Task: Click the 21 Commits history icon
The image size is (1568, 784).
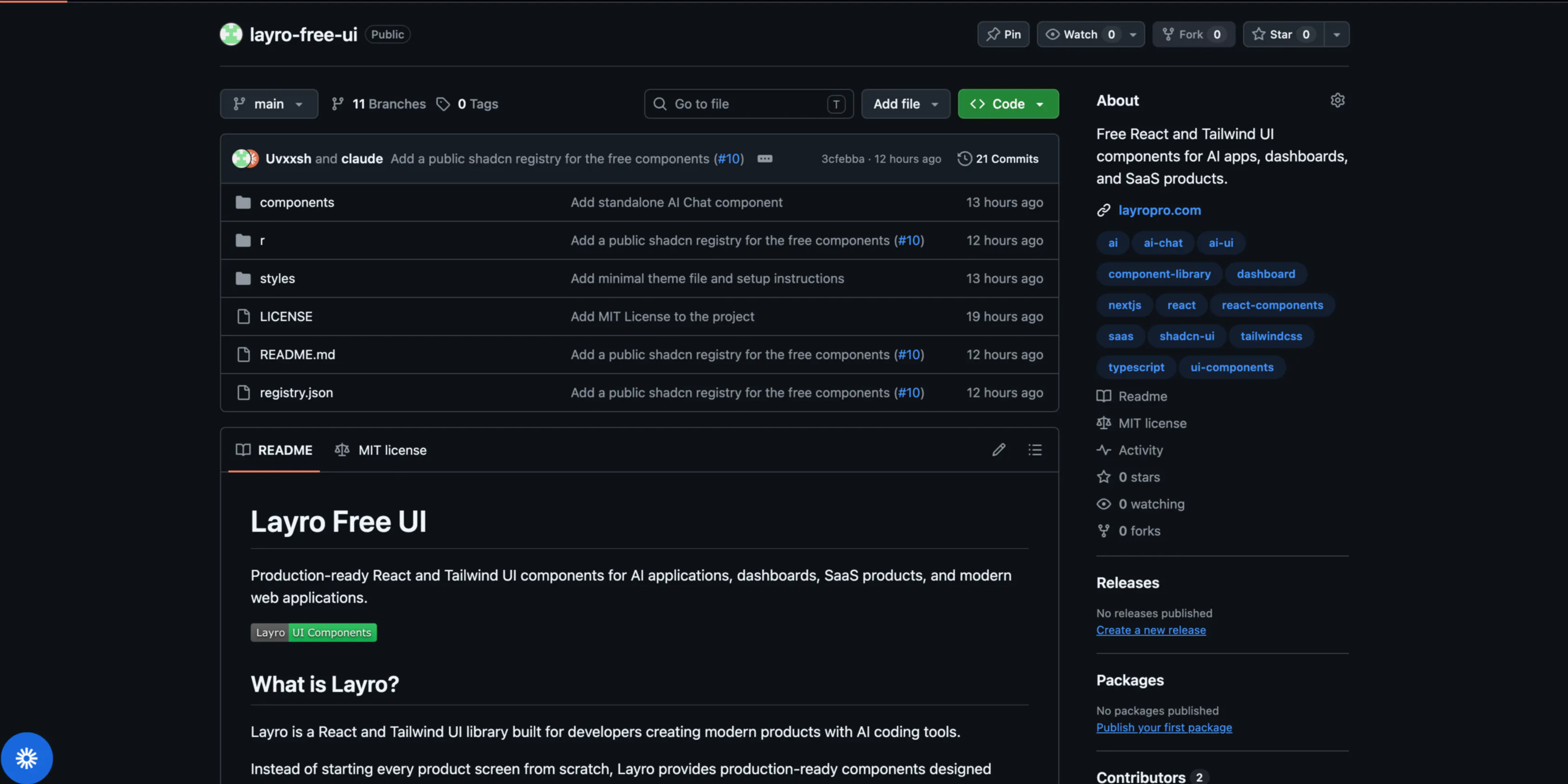Action: (964, 158)
